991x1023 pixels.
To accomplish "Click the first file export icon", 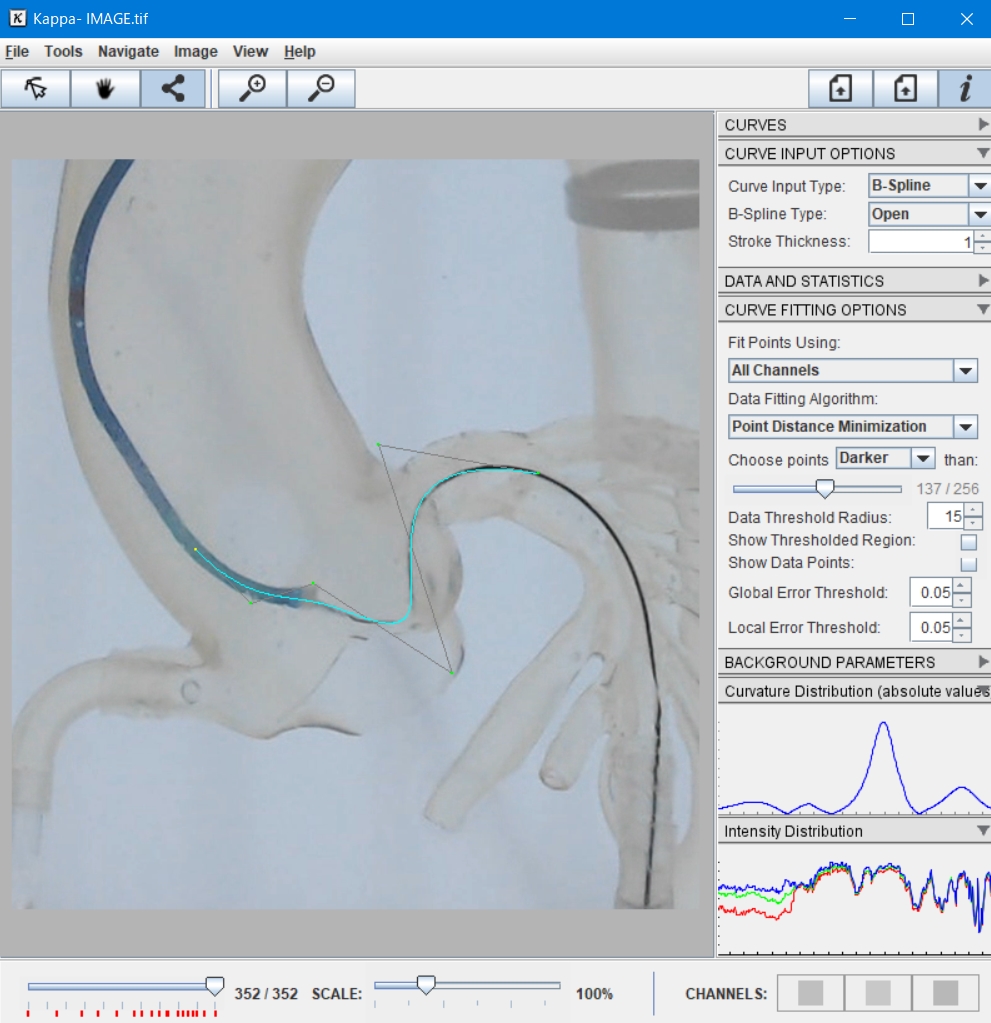I will tap(841, 89).
